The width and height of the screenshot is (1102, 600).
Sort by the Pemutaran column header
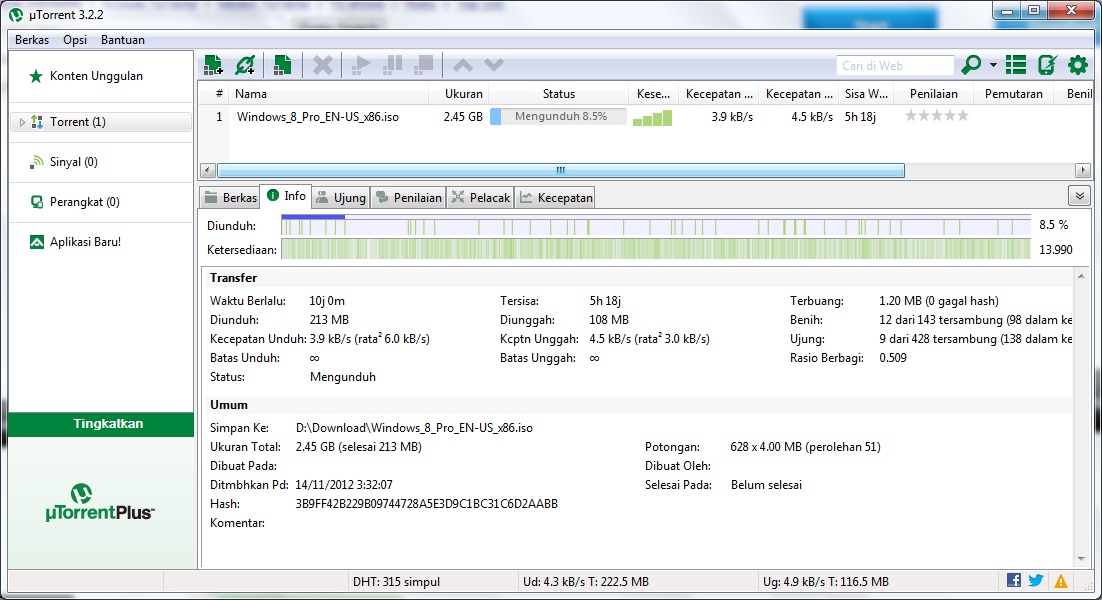1013,94
